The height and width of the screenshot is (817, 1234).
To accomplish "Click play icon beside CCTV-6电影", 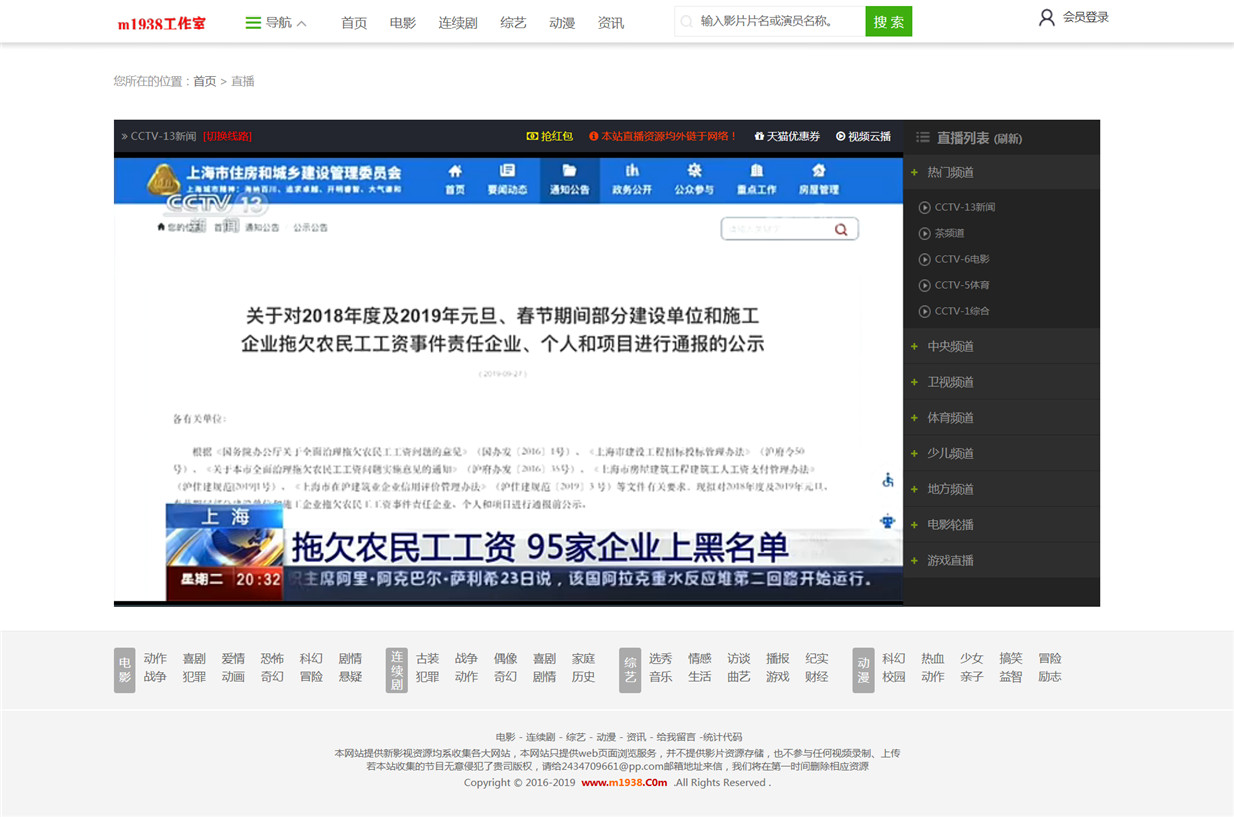I will (924, 259).
